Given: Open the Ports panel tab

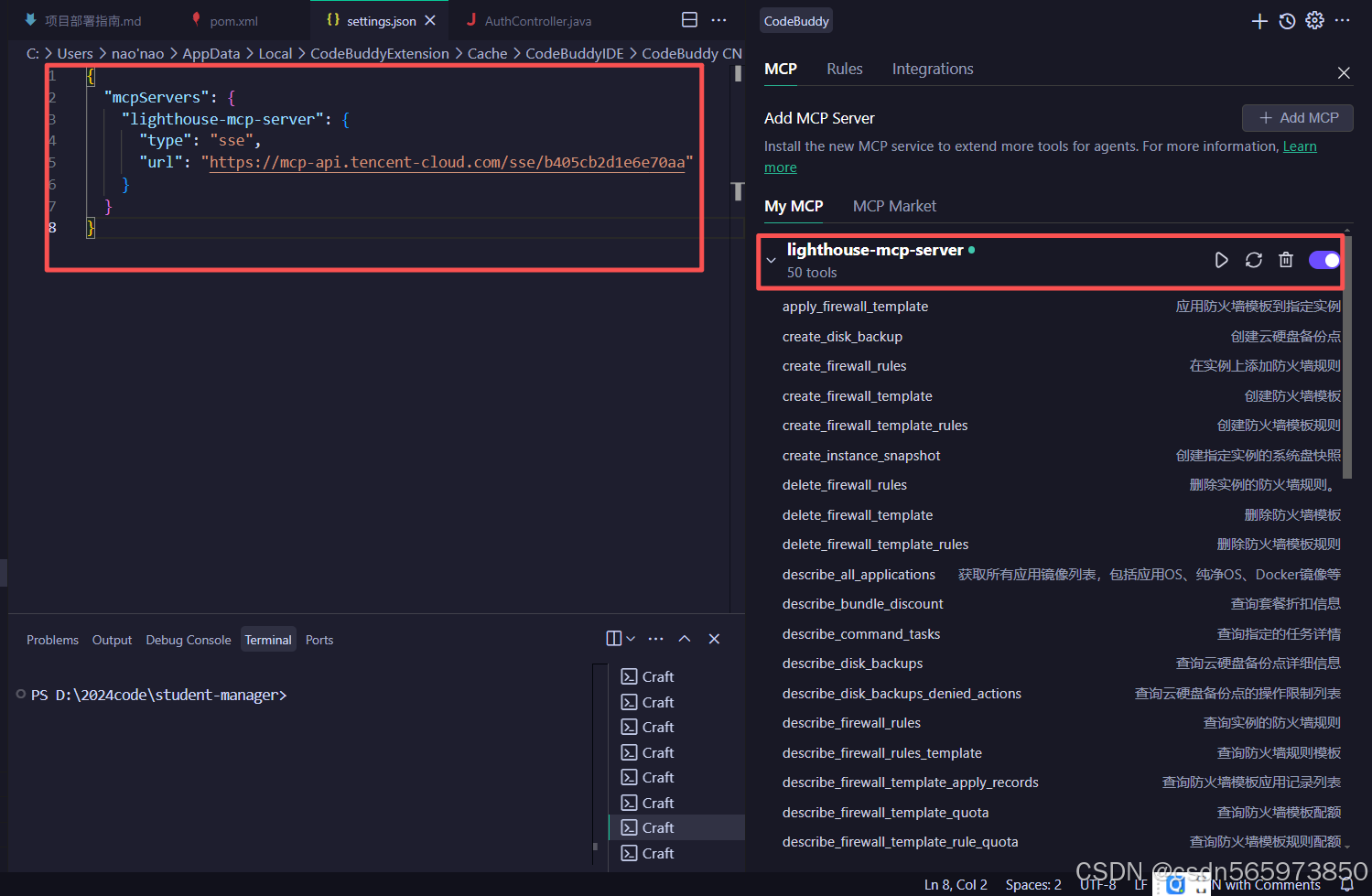Looking at the screenshot, I should 319,640.
